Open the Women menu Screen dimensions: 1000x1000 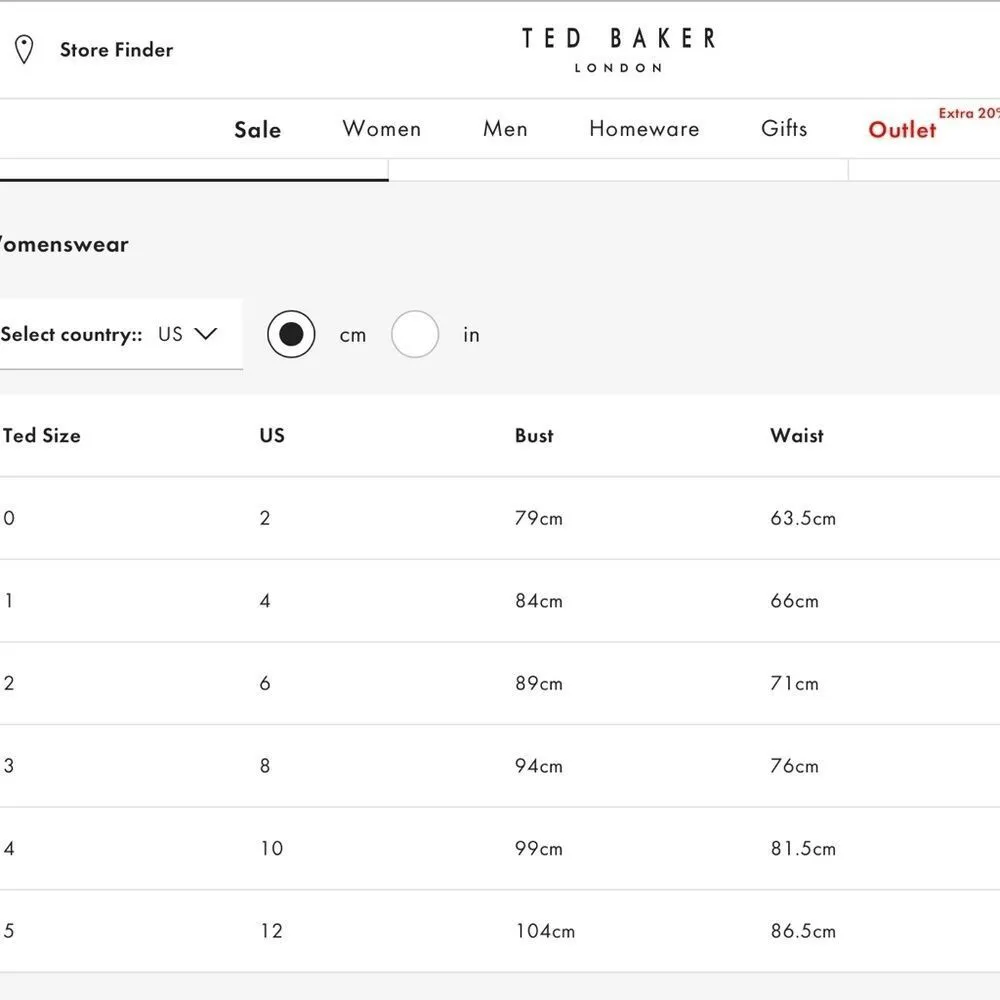click(381, 129)
